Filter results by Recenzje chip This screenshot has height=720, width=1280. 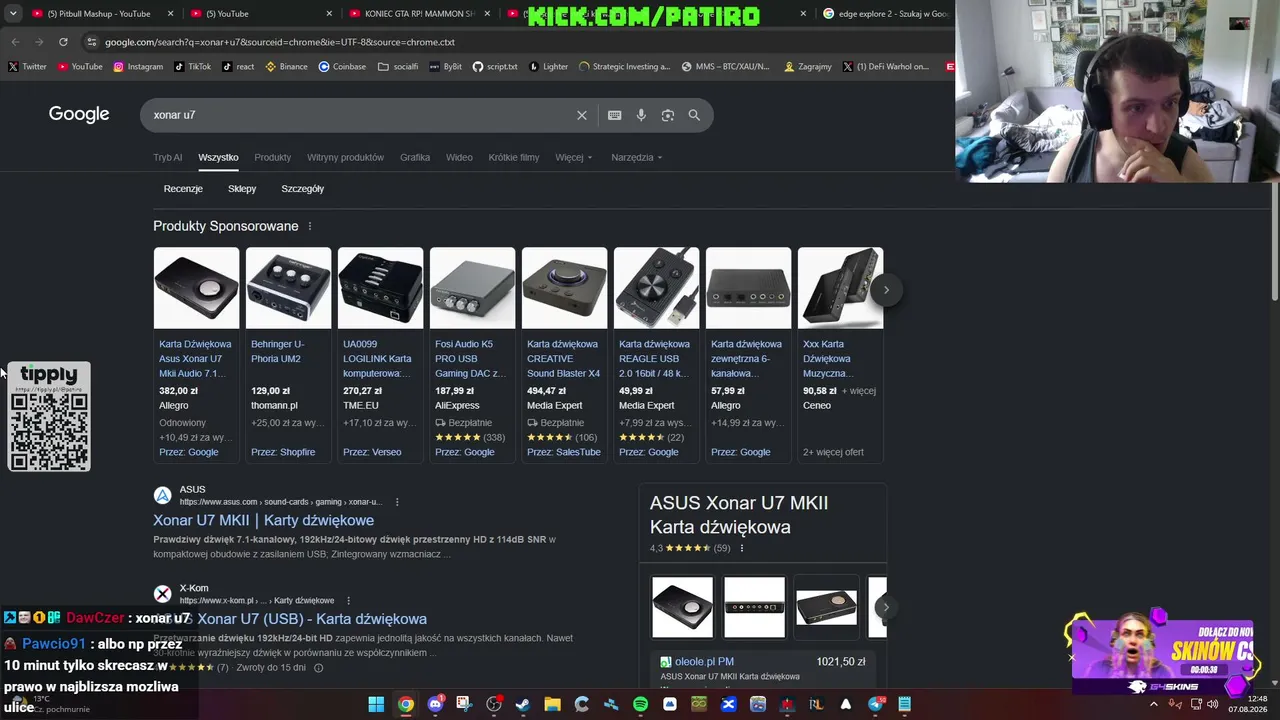(x=183, y=188)
